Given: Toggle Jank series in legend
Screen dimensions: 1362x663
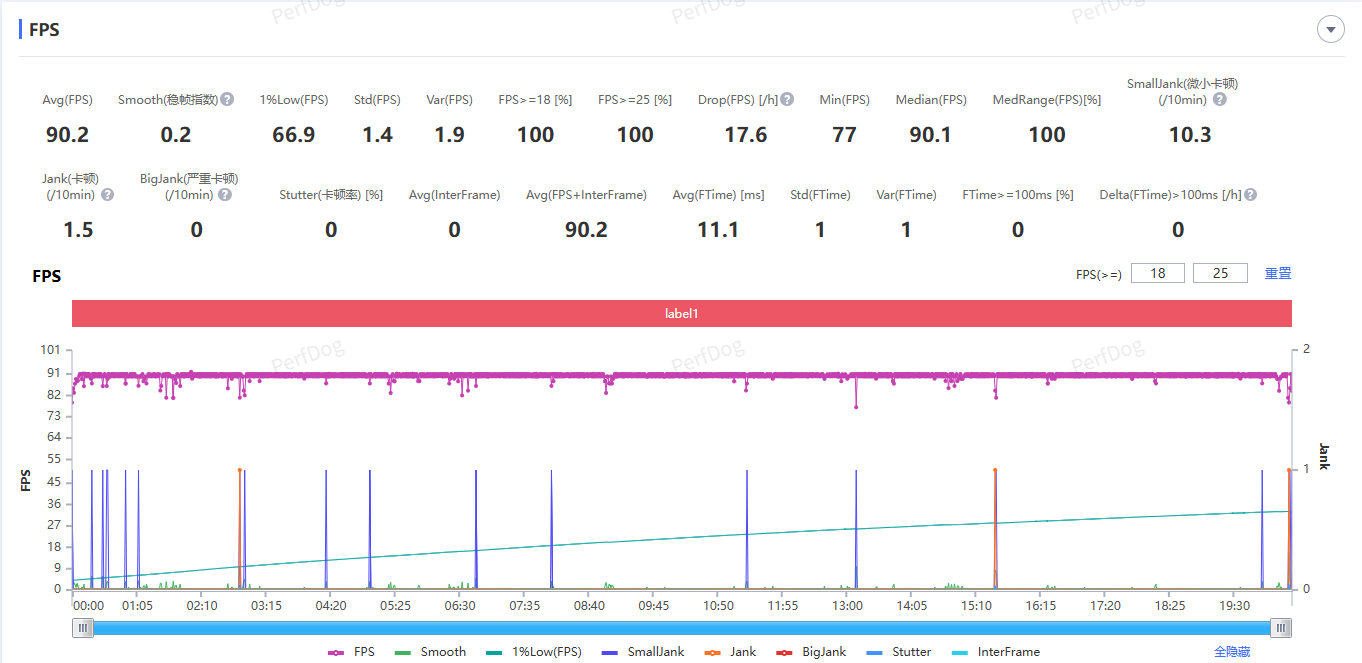Looking at the screenshot, I should (730, 652).
